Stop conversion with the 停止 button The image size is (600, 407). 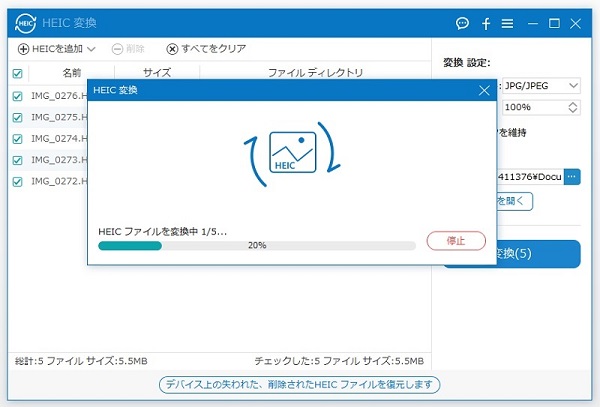456,241
